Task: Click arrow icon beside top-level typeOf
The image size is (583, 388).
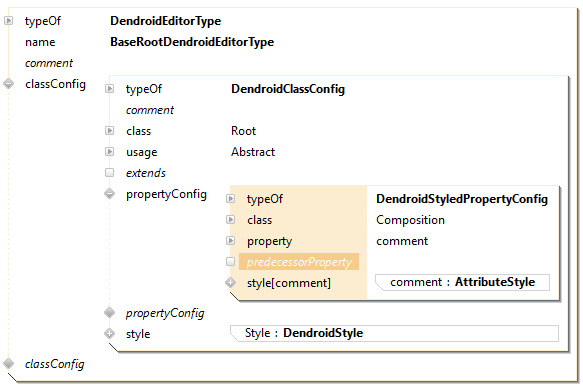Action: (x=9, y=20)
